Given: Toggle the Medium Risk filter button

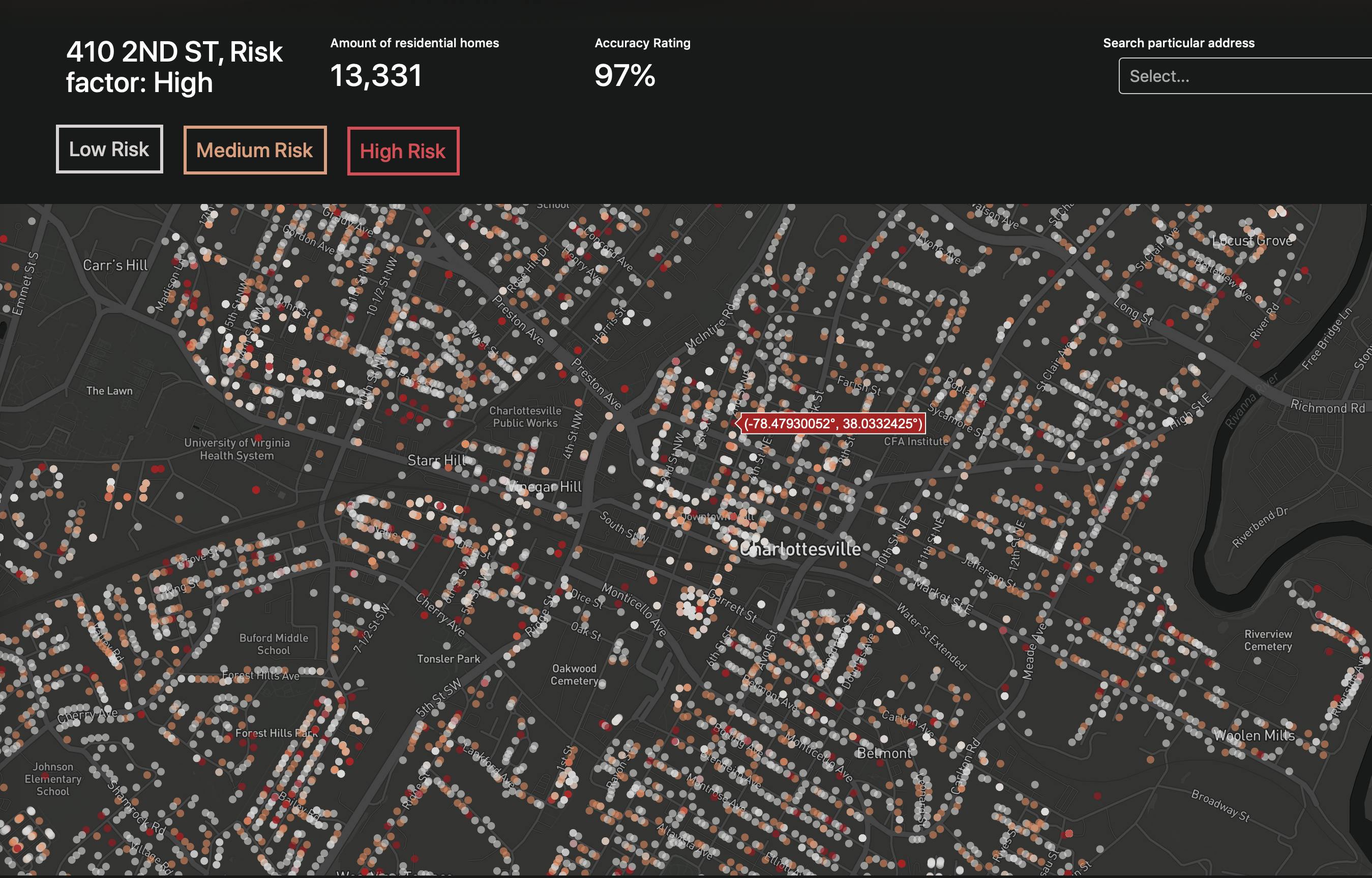Looking at the screenshot, I should (x=255, y=150).
